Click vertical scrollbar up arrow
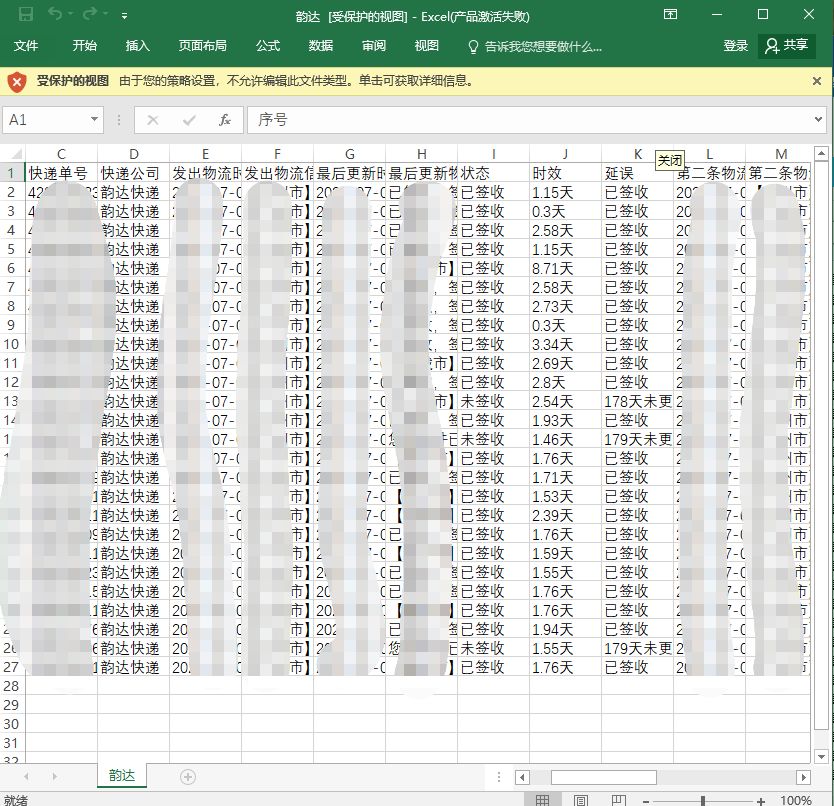This screenshot has width=834, height=806. point(821,153)
